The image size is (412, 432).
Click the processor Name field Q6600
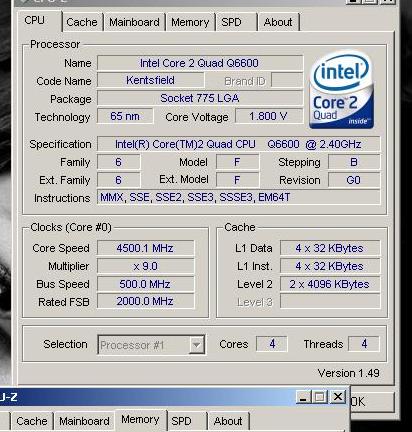point(200,63)
